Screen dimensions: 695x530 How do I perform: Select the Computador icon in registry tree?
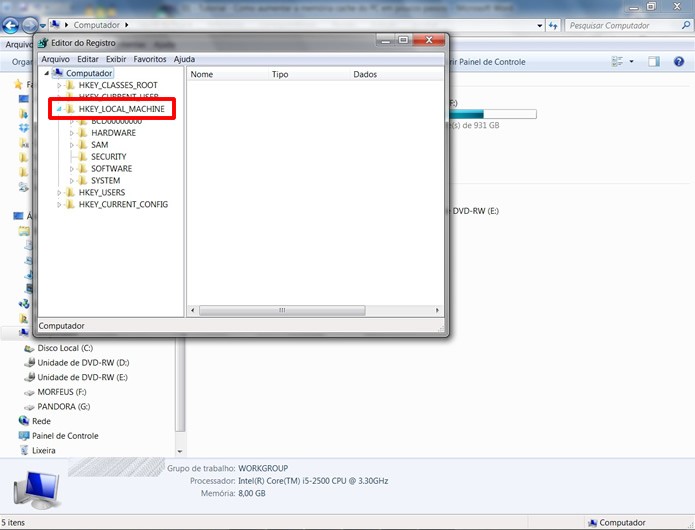click(x=58, y=73)
